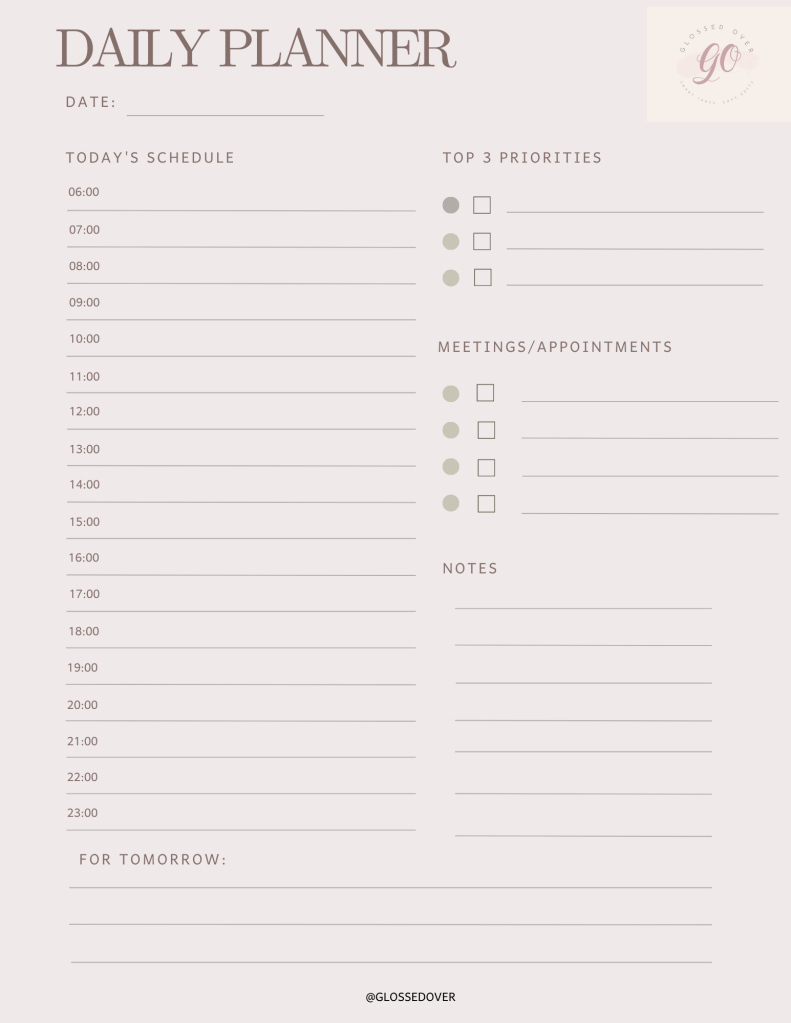Viewport: 791px width, 1023px height.
Task: Click the Glossed Over logo
Action: click(x=718, y=63)
